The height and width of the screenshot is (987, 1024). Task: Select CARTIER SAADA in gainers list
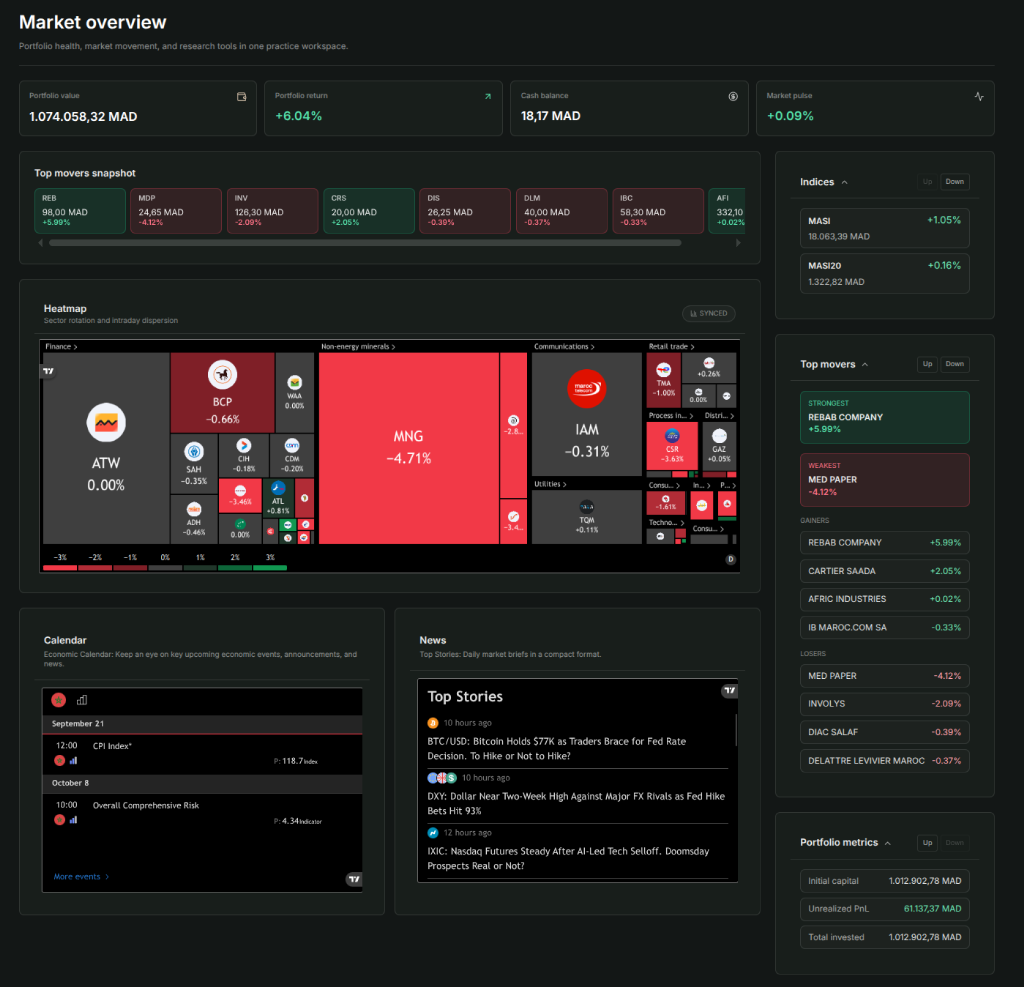[884, 571]
